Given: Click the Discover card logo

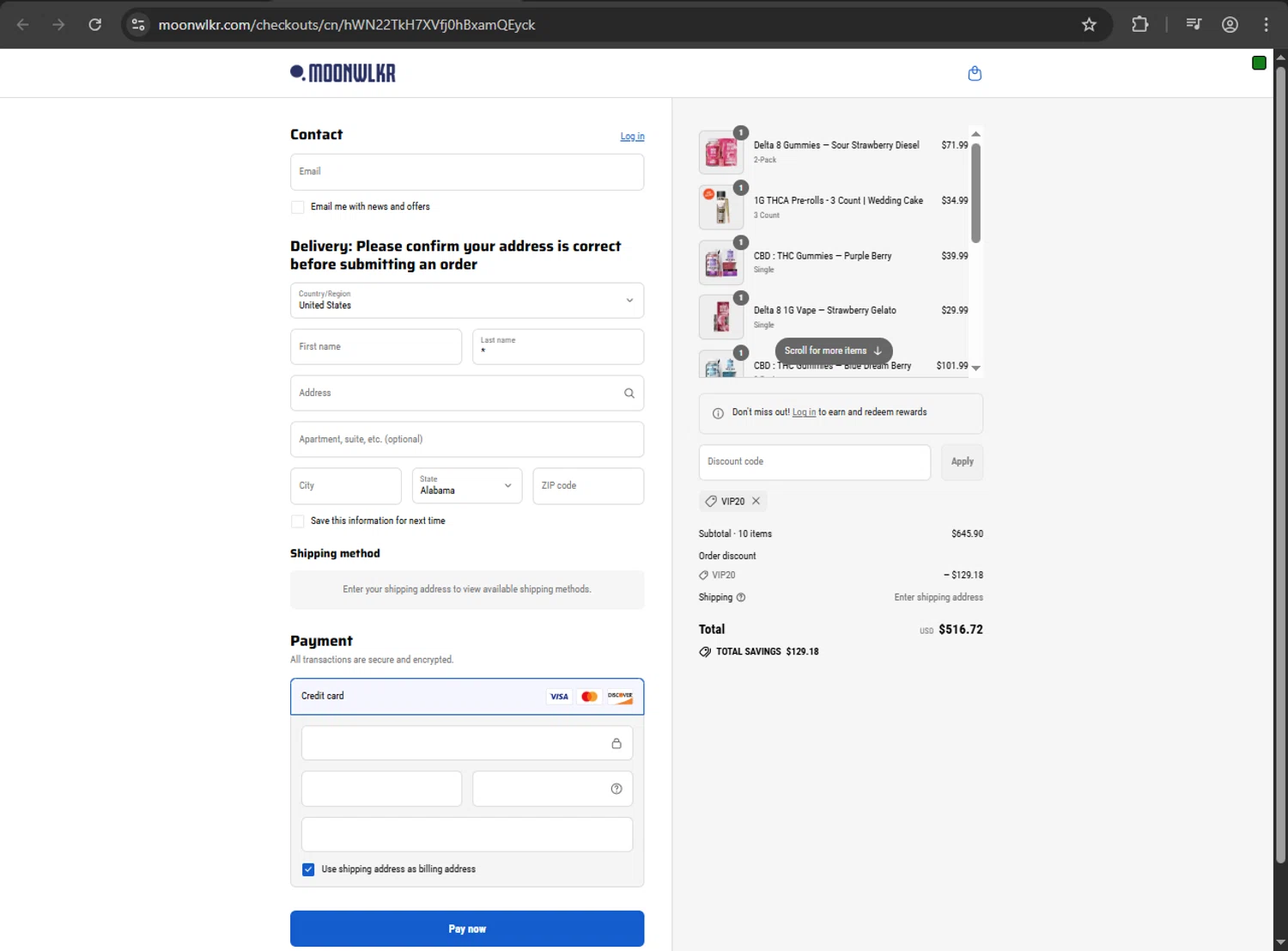Looking at the screenshot, I should (620, 697).
